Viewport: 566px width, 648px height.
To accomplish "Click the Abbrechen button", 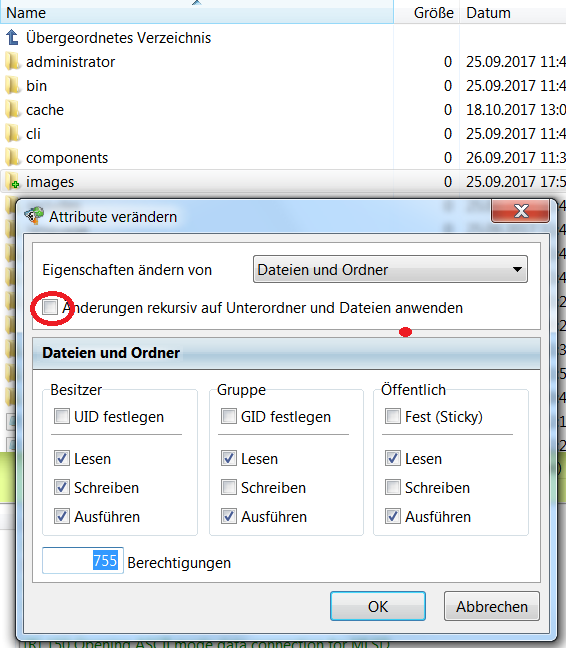I will 492,606.
